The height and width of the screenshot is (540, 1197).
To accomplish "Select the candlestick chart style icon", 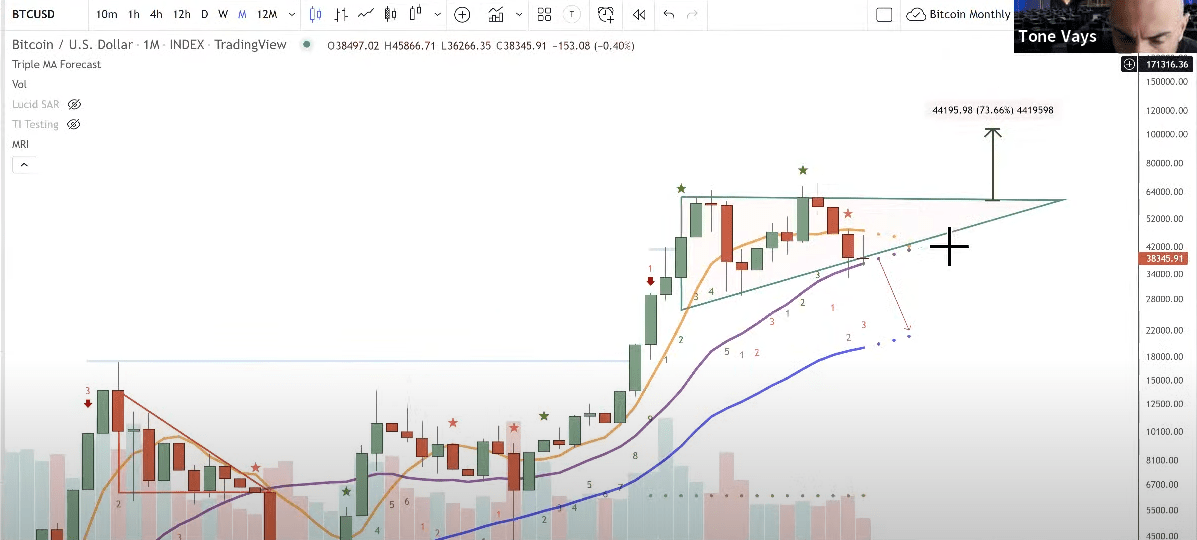I will pyautogui.click(x=316, y=15).
